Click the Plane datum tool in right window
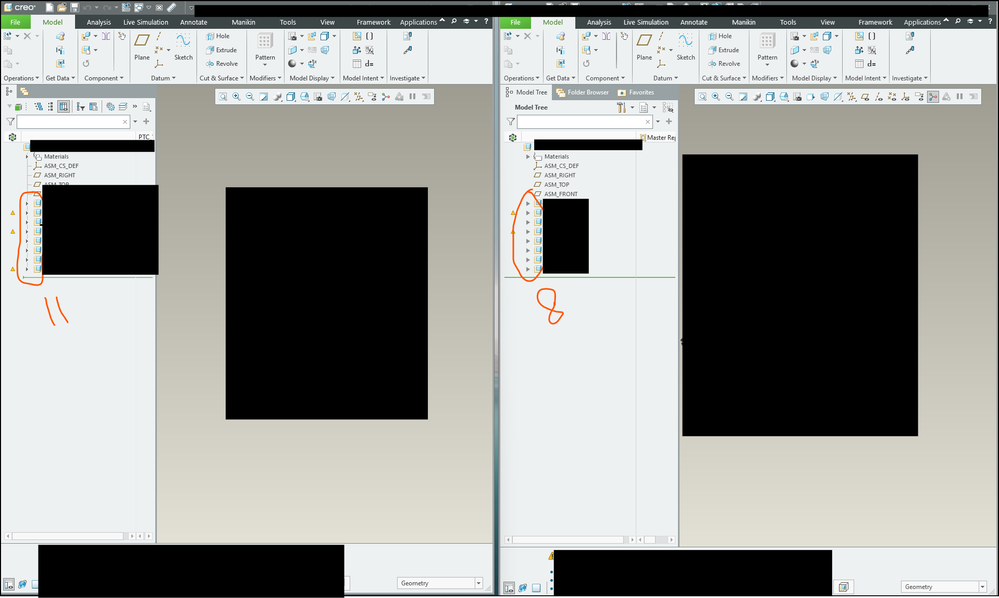 click(644, 46)
